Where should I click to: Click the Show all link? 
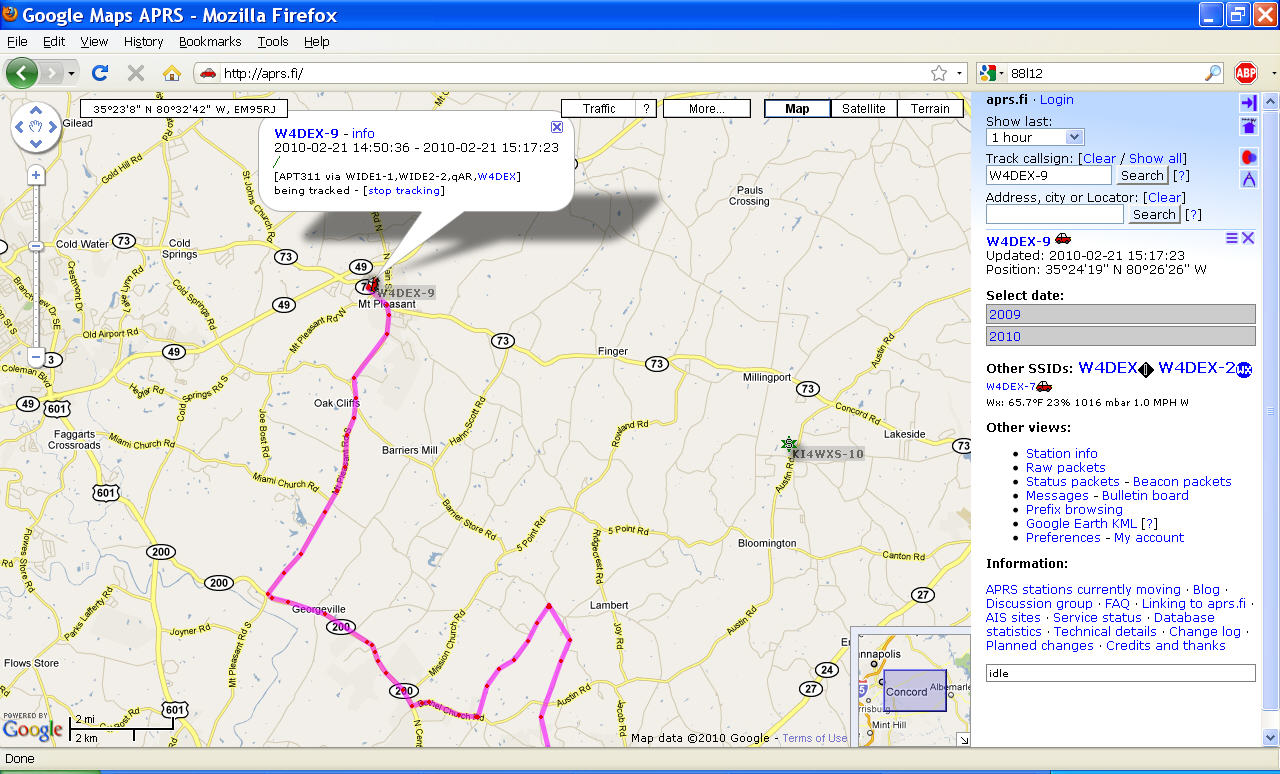coord(1156,158)
